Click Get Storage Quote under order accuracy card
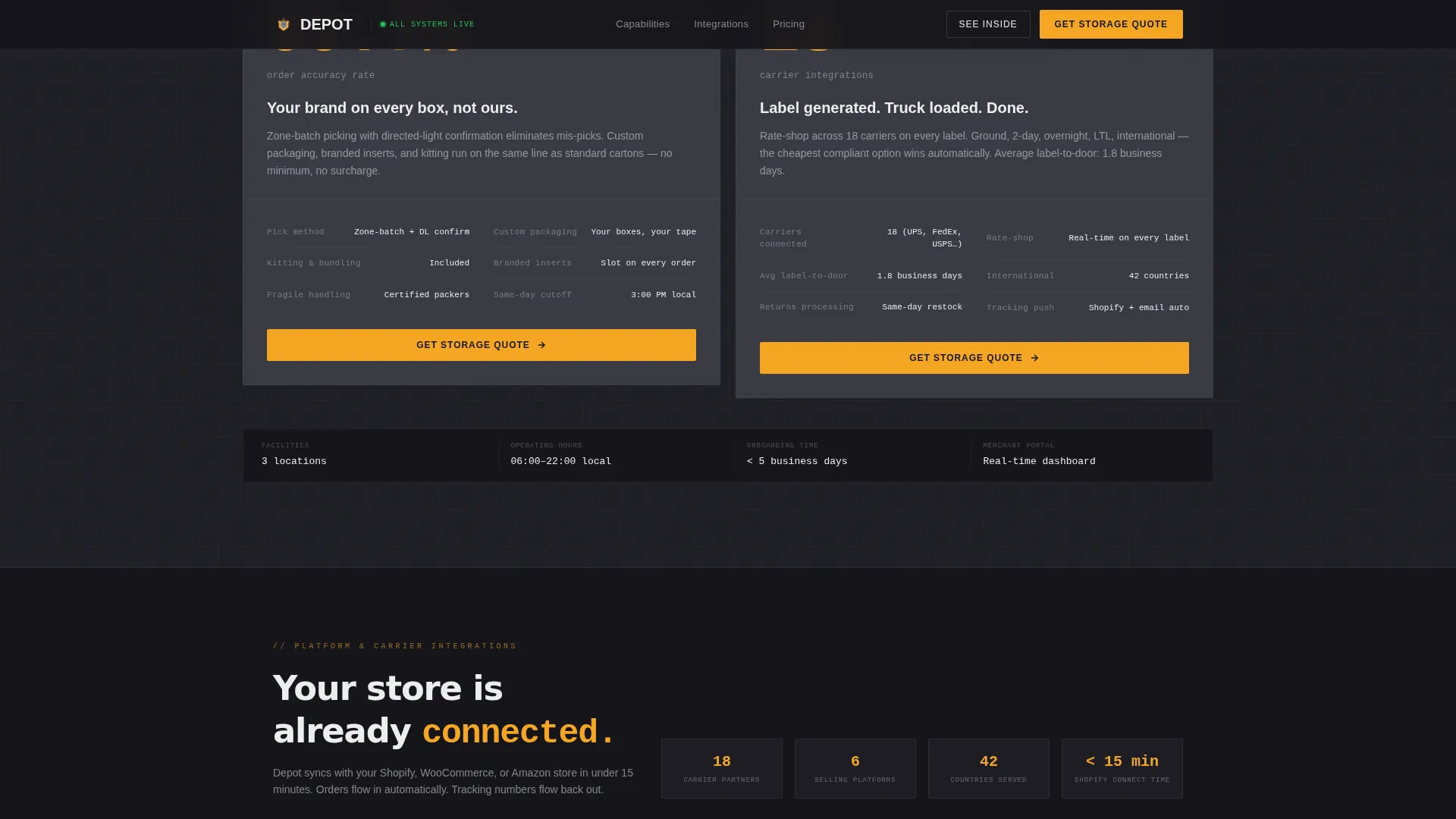Image resolution: width=1456 pixels, height=819 pixels. coord(482,345)
